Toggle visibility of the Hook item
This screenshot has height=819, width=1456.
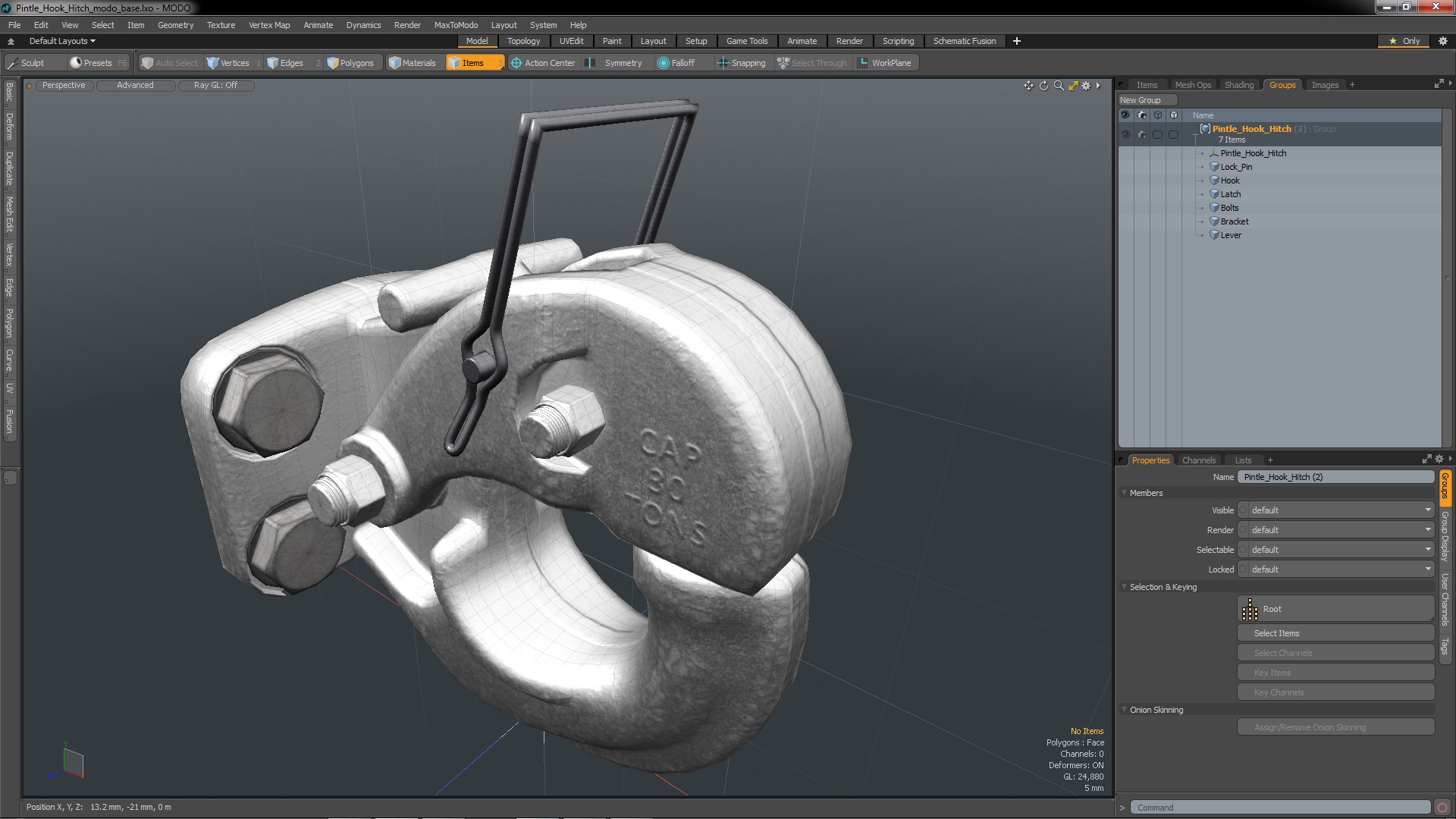pos(1125,180)
